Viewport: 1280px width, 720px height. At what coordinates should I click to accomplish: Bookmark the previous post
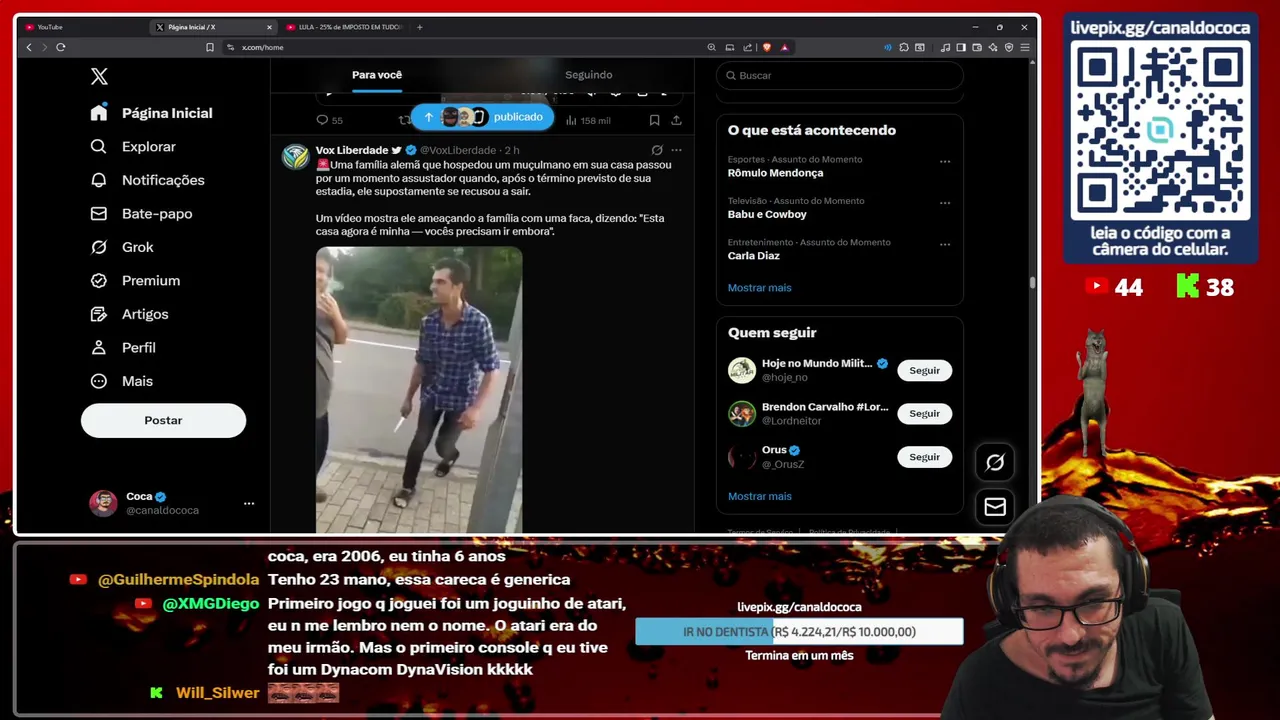pos(654,120)
